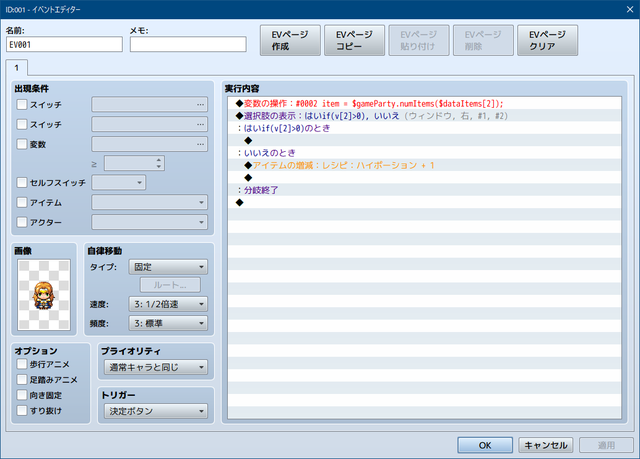Toggle the アクター condition checkbox
Screen dimensions: 640x459
click(22, 222)
